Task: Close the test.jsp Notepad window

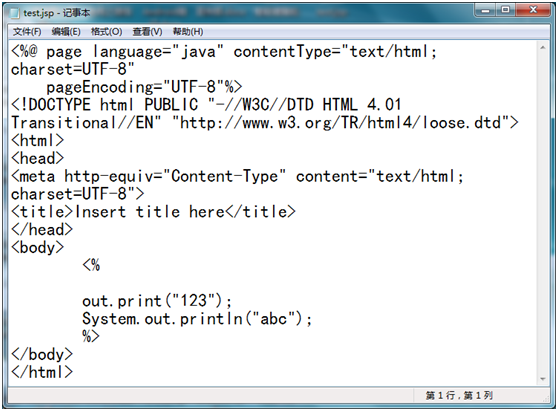Action: 533,10
